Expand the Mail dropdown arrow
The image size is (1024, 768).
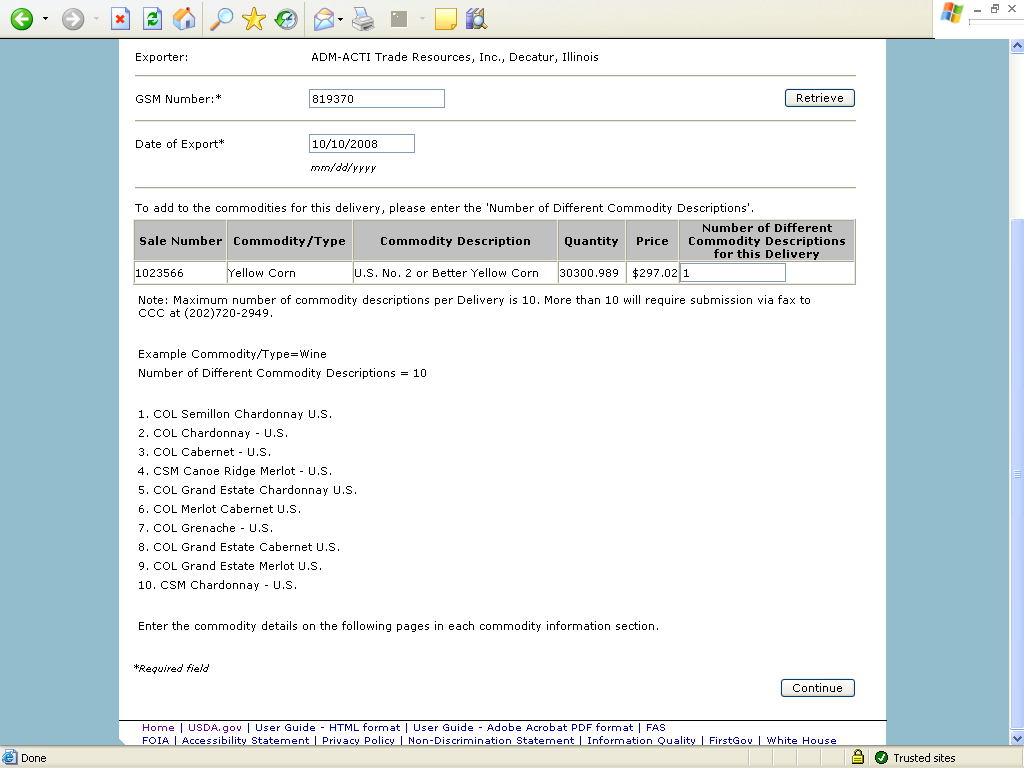tap(340, 19)
